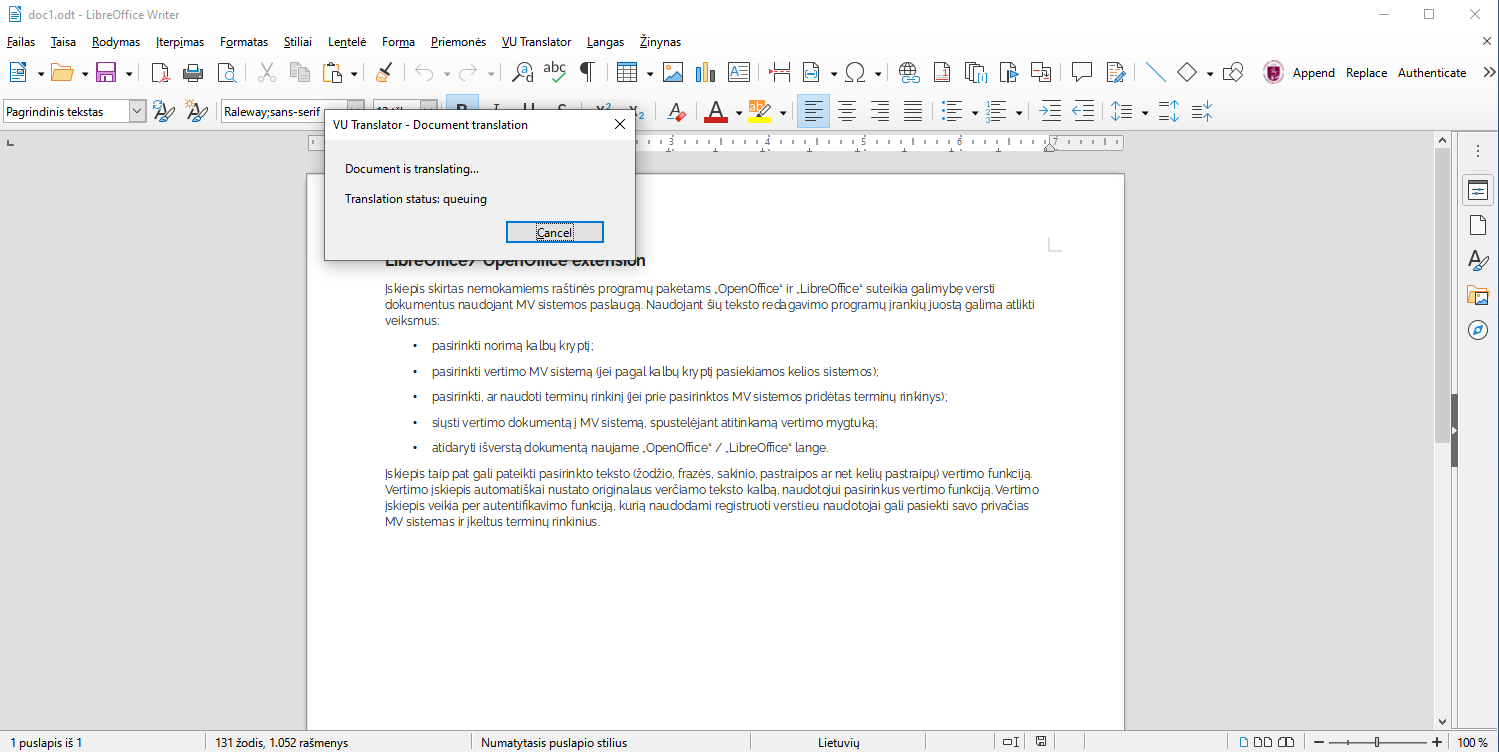1499x752 pixels.
Task: Expand the line spacing dropdown arrow
Action: click(x=1144, y=113)
